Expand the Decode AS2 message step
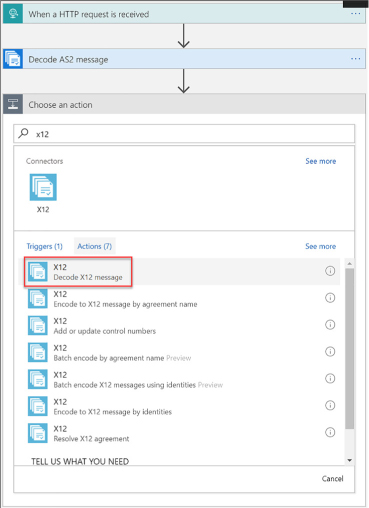The image size is (369, 508). point(184,59)
